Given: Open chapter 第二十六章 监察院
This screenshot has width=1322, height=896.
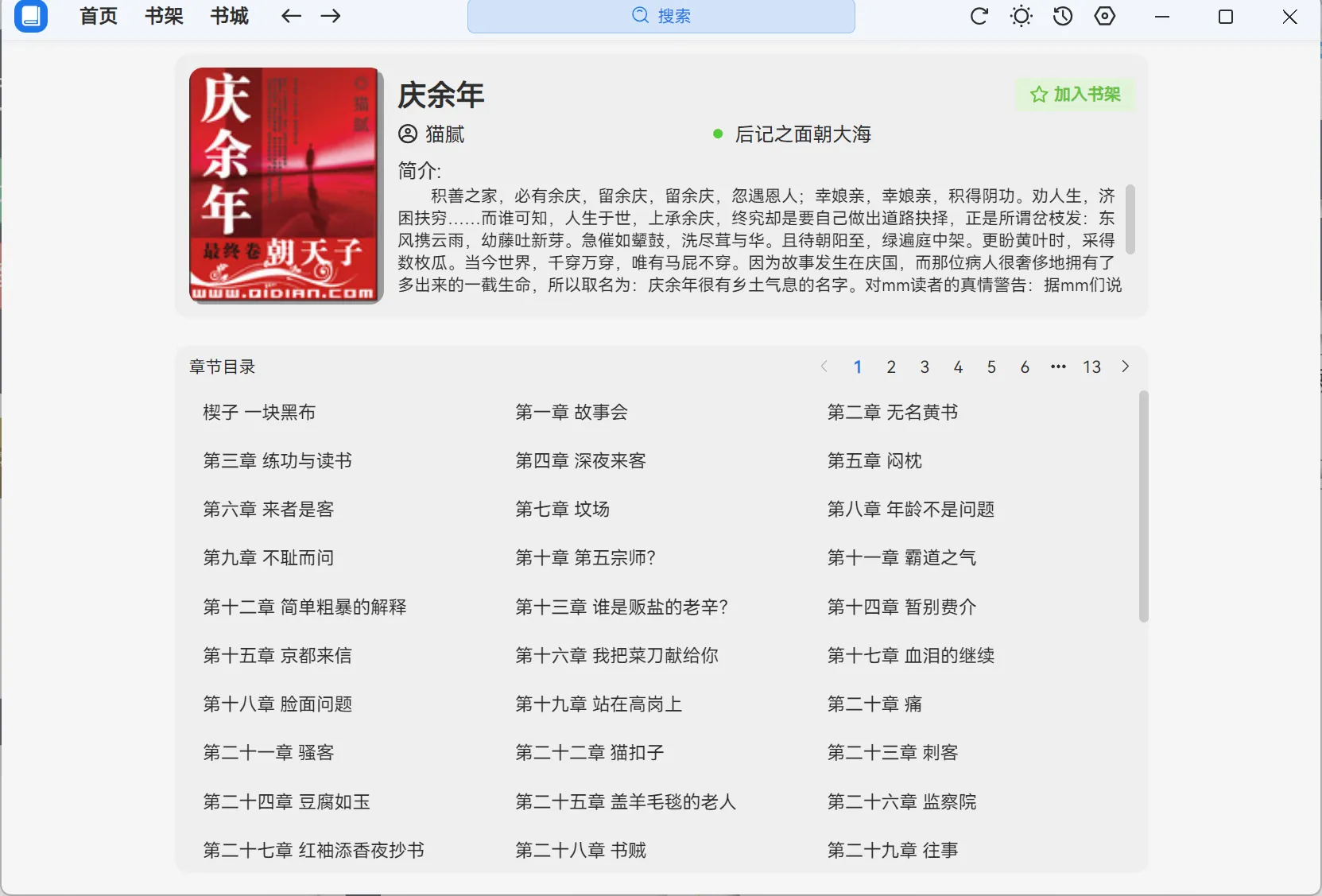Looking at the screenshot, I should (x=901, y=801).
